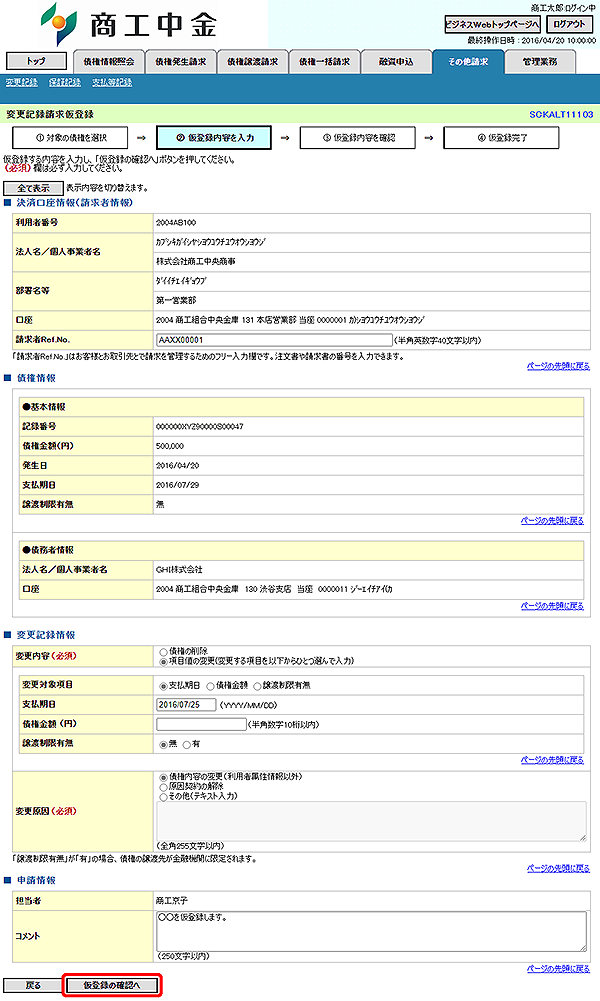Select the 項目値の変更 radio option
600x1001 pixels.
pyautogui.click(x=163, y=661)
